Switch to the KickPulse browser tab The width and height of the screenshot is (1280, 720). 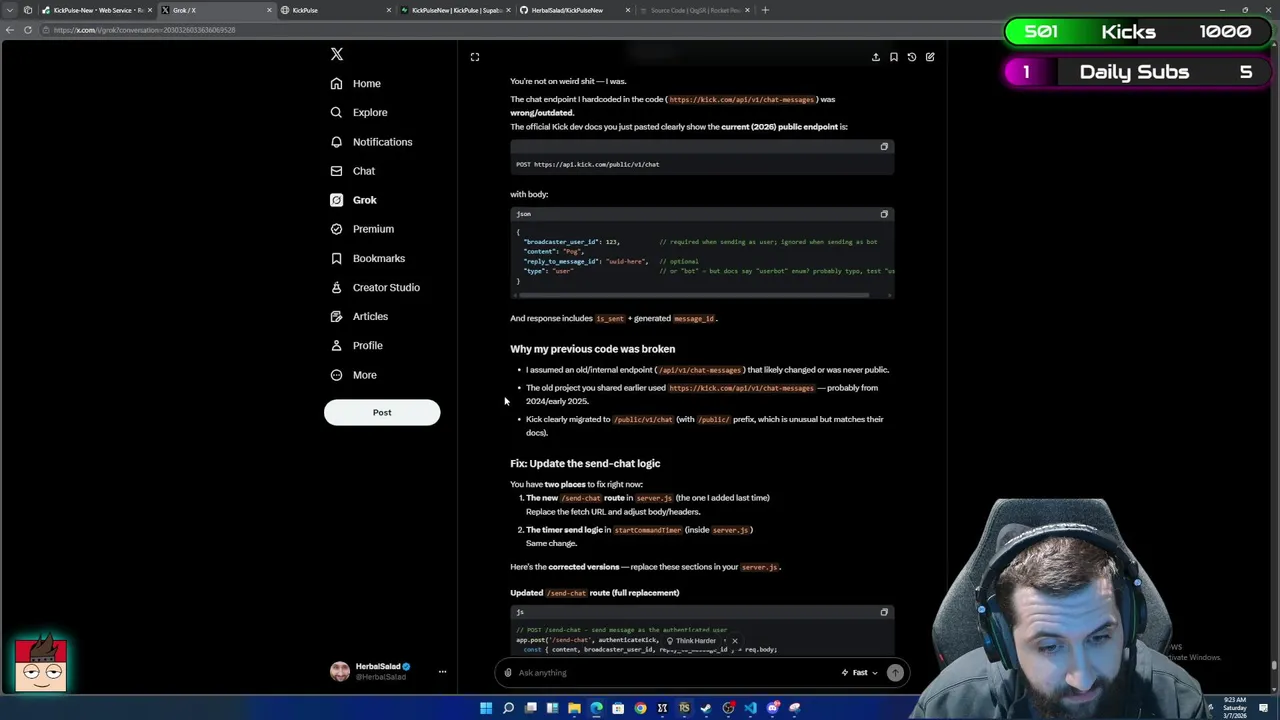pos(335,10)
